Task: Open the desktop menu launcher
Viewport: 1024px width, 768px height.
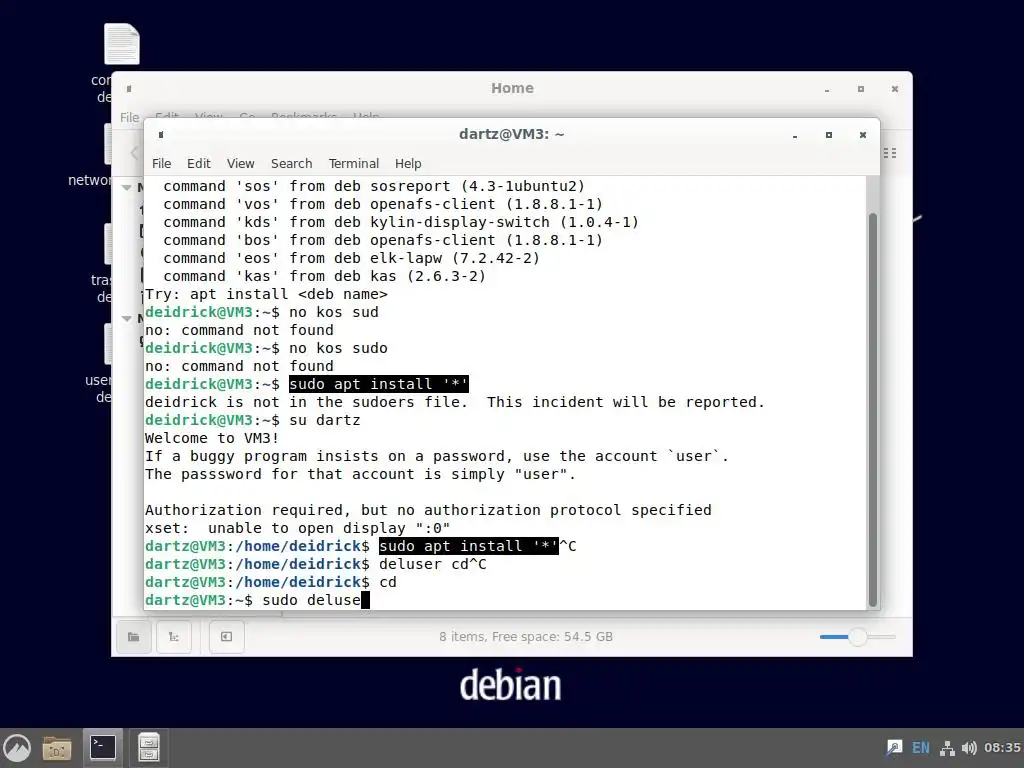Action: [17, 748]
